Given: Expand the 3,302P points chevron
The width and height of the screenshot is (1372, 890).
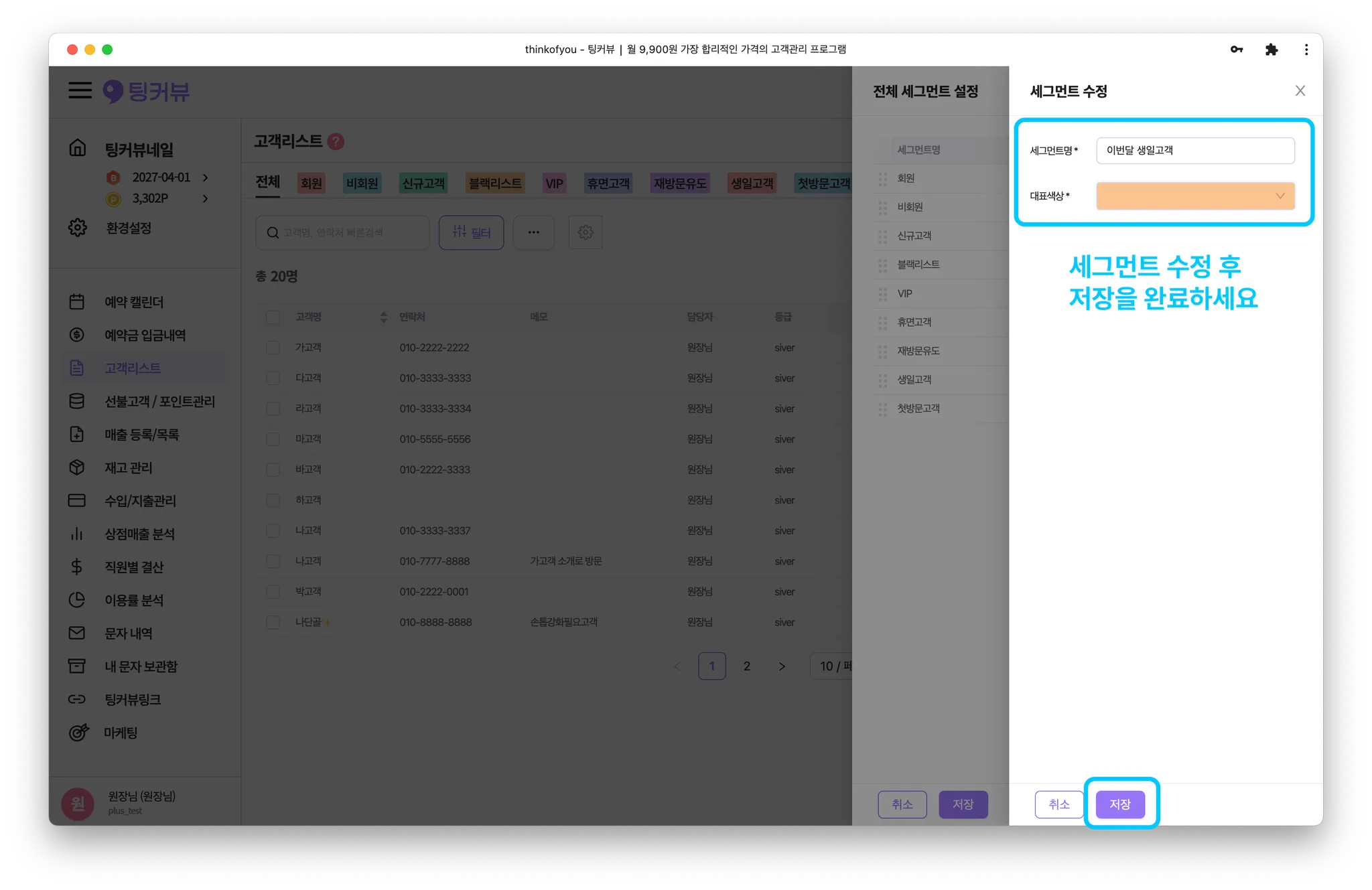Looking at the screenshot, I should coord(206,198).
